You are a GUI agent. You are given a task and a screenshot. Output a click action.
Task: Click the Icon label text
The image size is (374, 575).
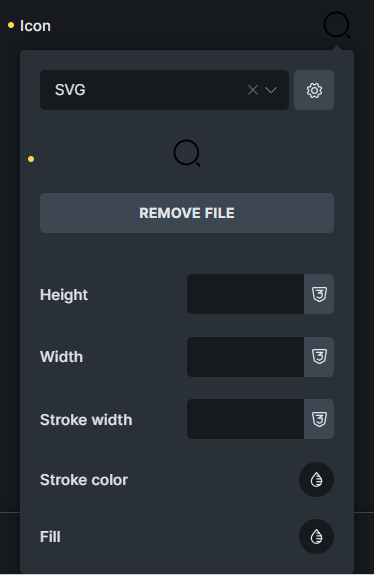(x=35, y=26)
